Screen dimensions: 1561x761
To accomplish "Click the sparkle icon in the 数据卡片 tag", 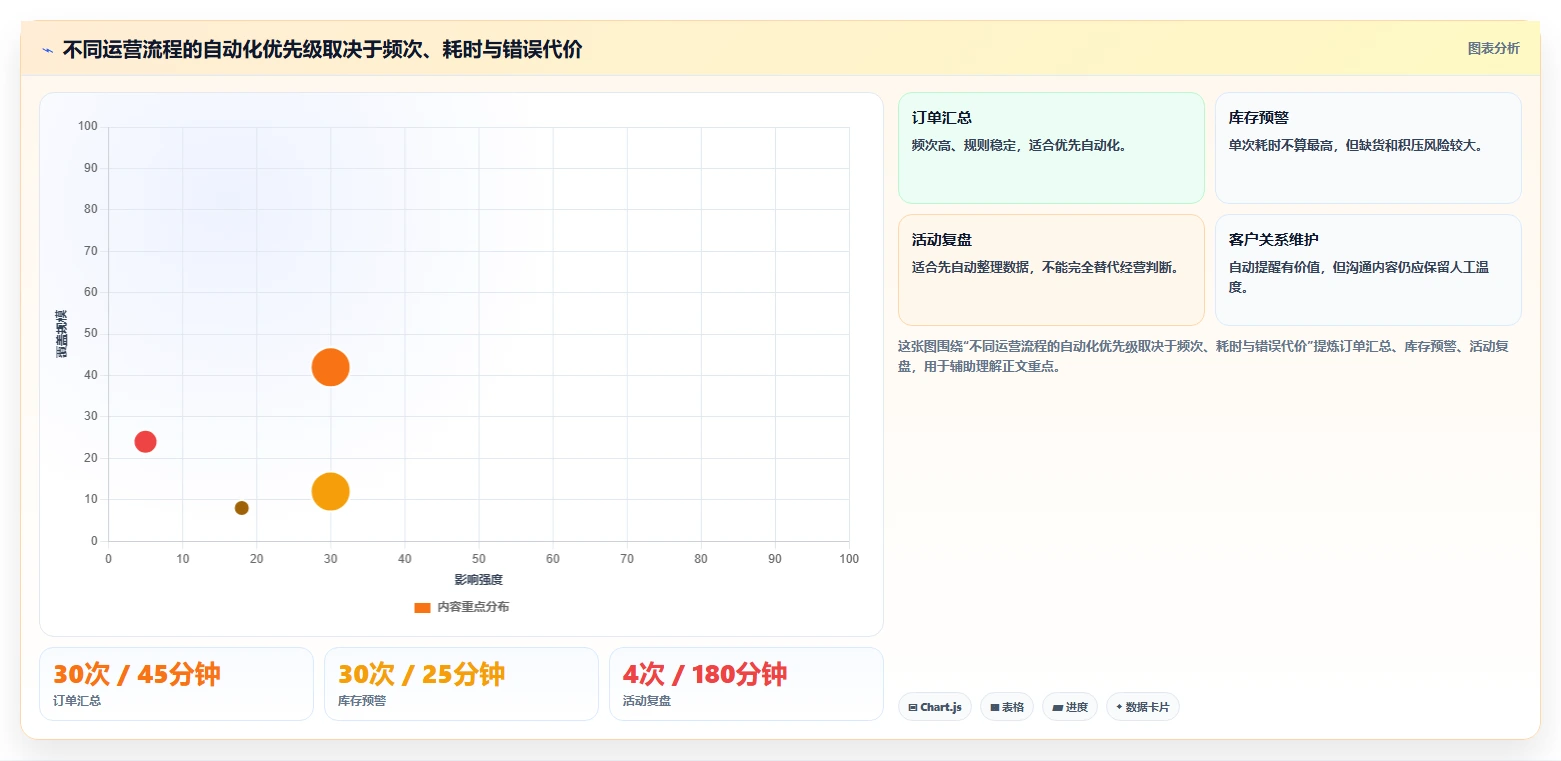I will [x=1119, y=707].
